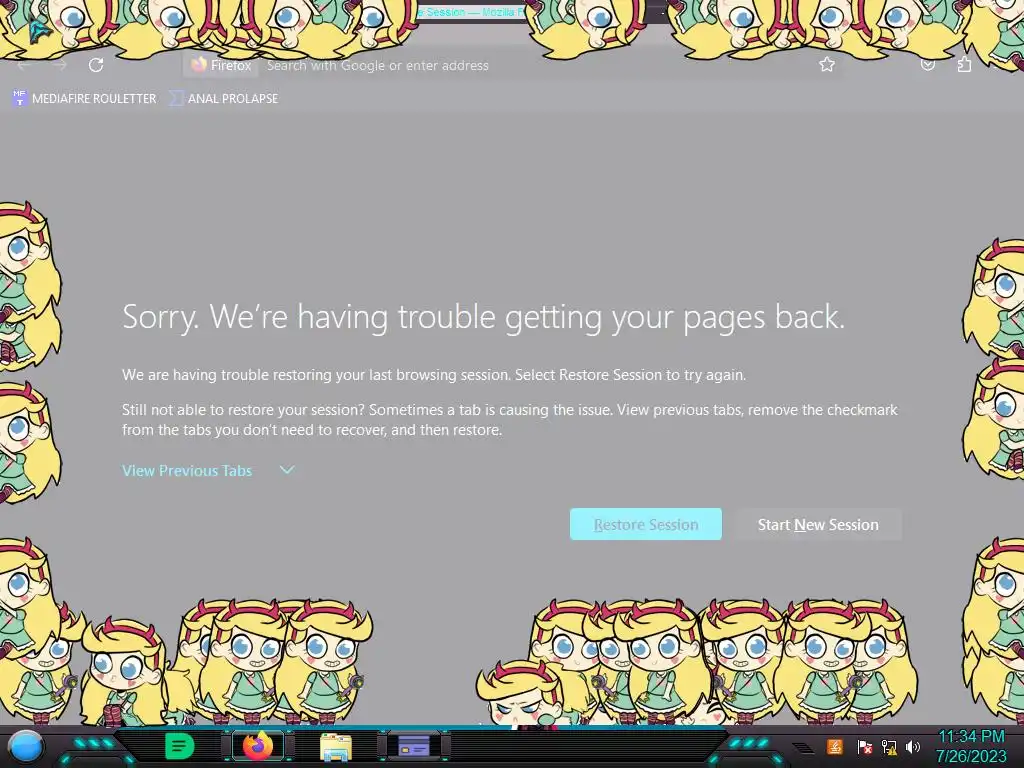The width and height of the screenshot is (1024, 768).
Task: Click the Start New Session button
Action: click(x=818, y=524)
